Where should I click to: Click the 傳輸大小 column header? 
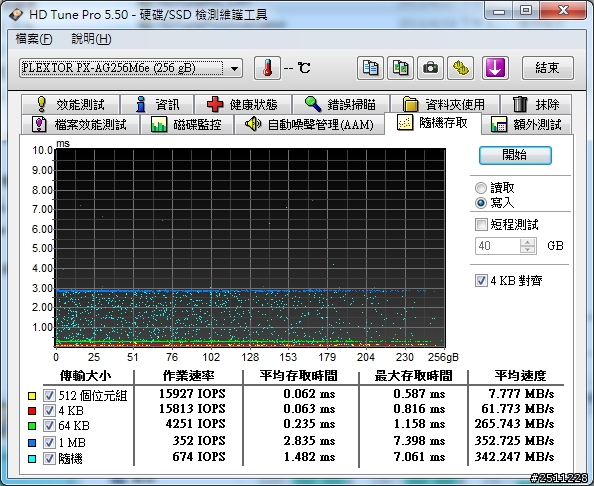tap(85, 376)
